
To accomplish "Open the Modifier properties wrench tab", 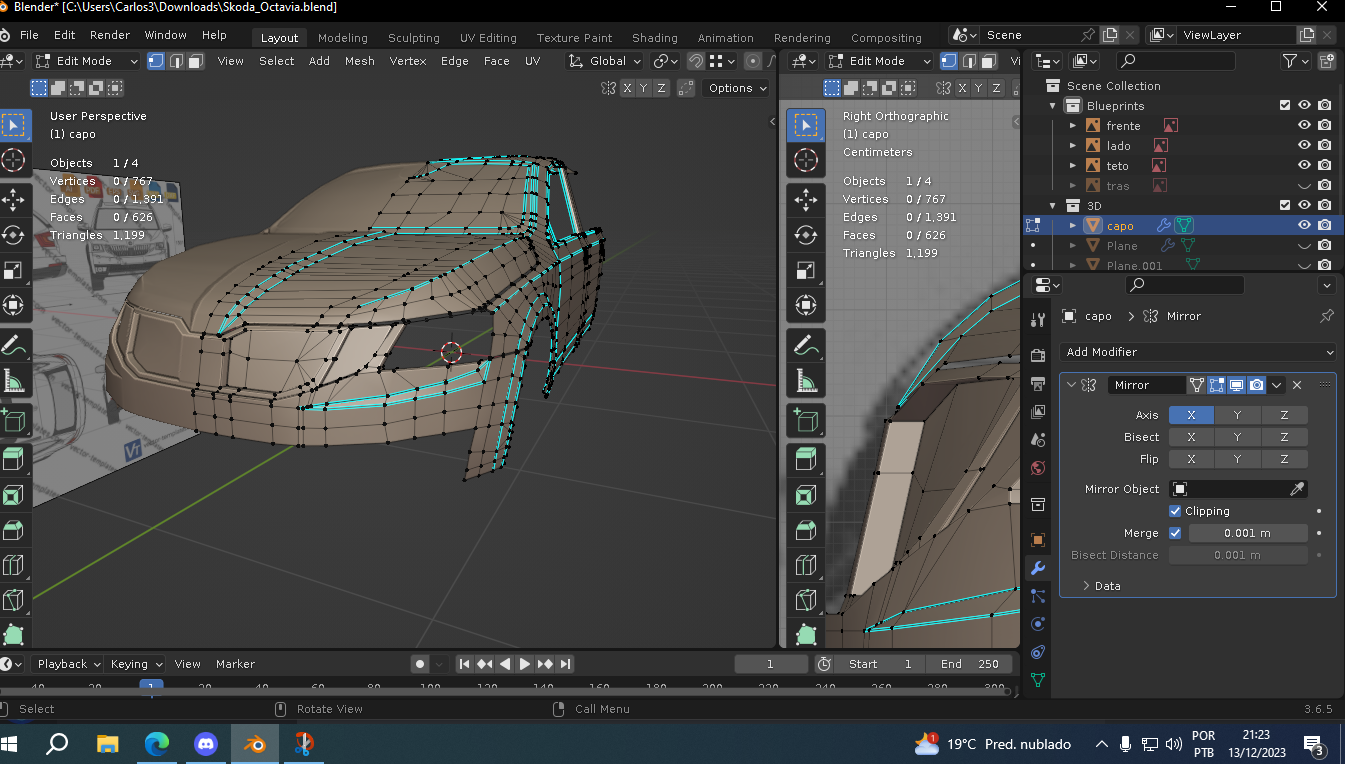I will click(1038, 569).
